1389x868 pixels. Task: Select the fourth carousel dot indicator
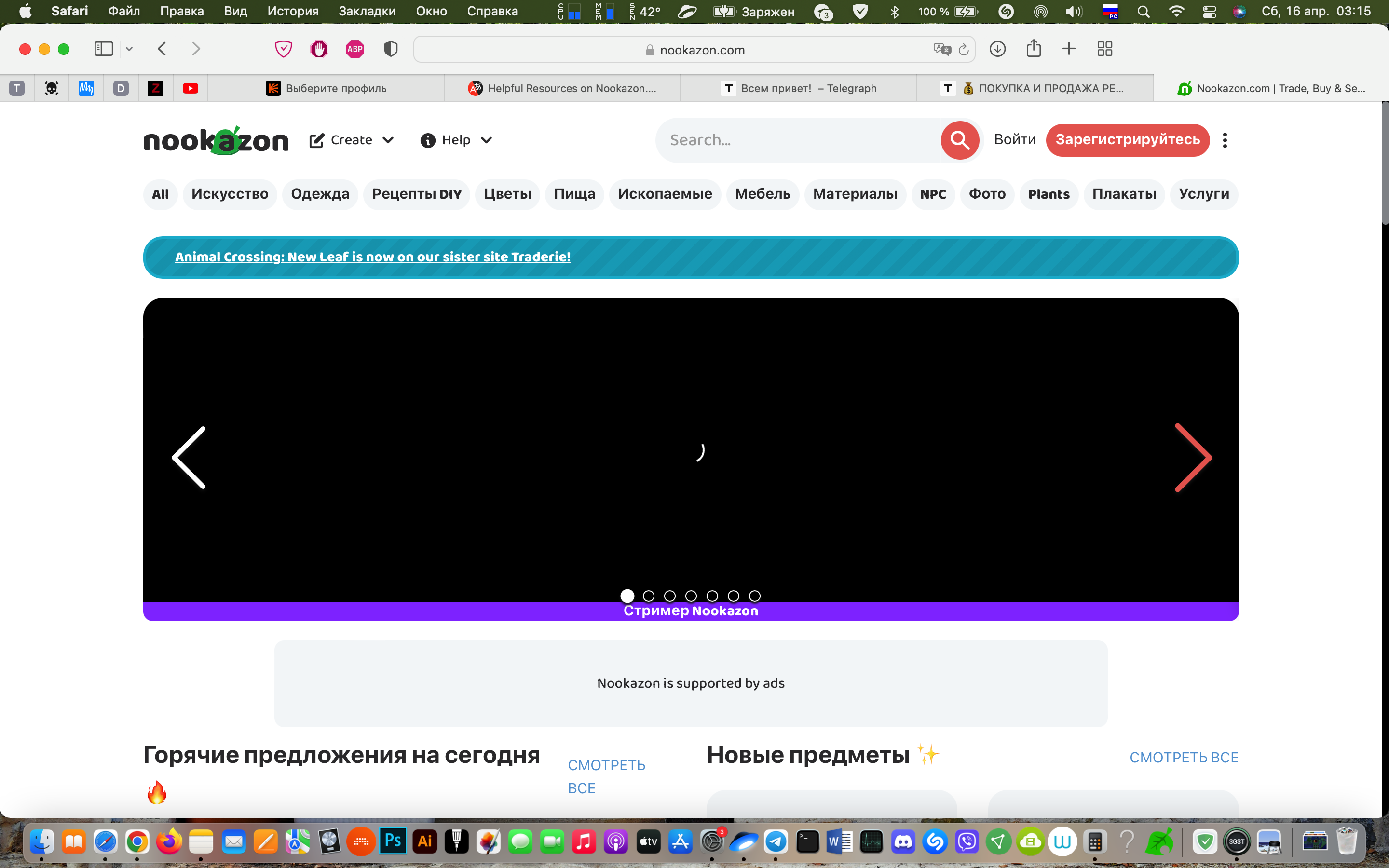pos(691,596)
